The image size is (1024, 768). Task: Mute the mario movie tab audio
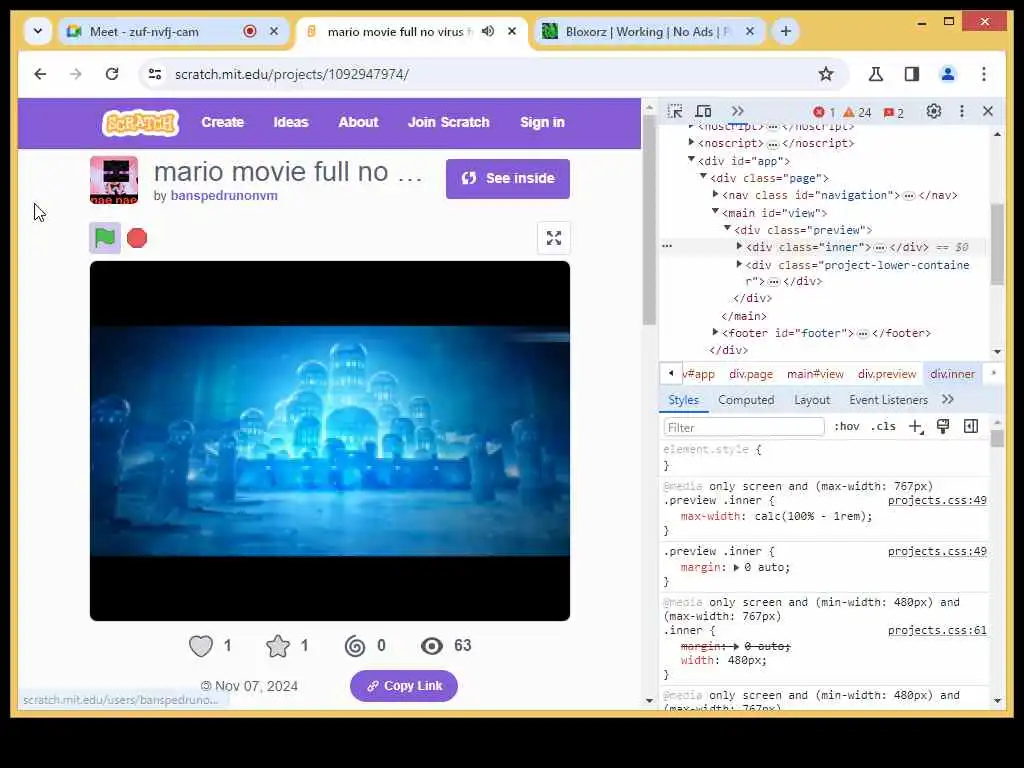tap(488, 31)
